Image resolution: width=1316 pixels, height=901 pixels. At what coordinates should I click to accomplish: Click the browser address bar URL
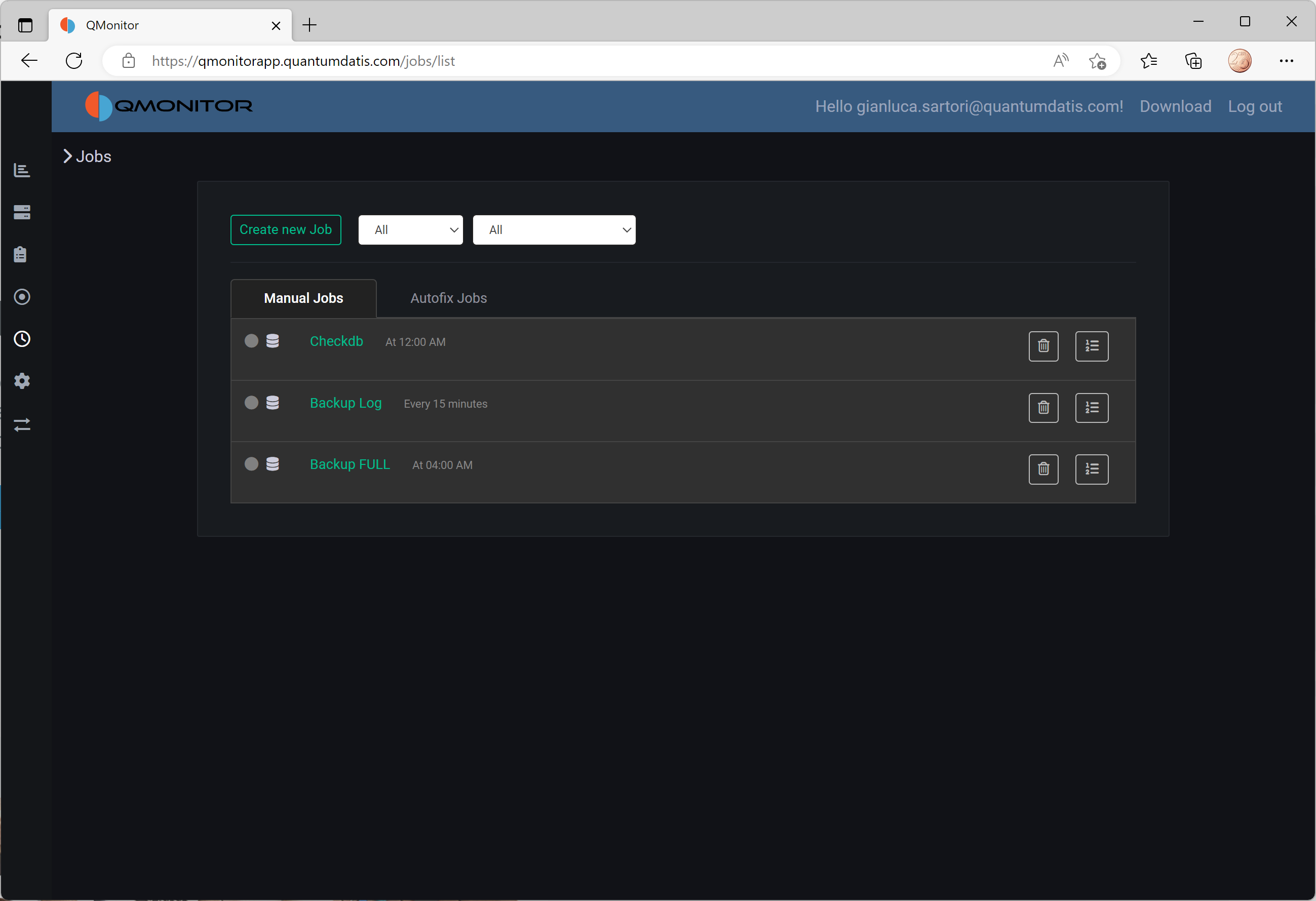coord(303,61)
